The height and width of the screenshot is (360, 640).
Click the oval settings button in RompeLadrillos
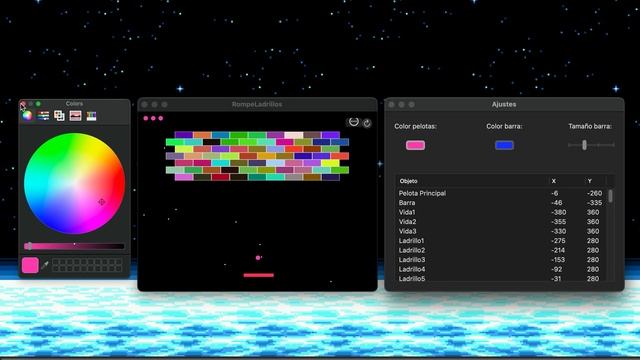tap(353, 122)
